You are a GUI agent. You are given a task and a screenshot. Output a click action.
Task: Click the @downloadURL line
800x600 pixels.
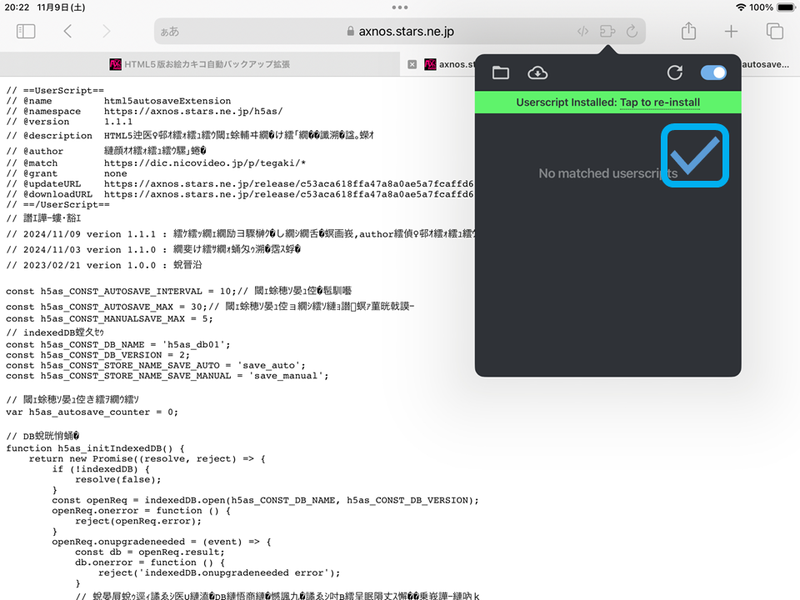pyautogui.click(x=240, y=194)
